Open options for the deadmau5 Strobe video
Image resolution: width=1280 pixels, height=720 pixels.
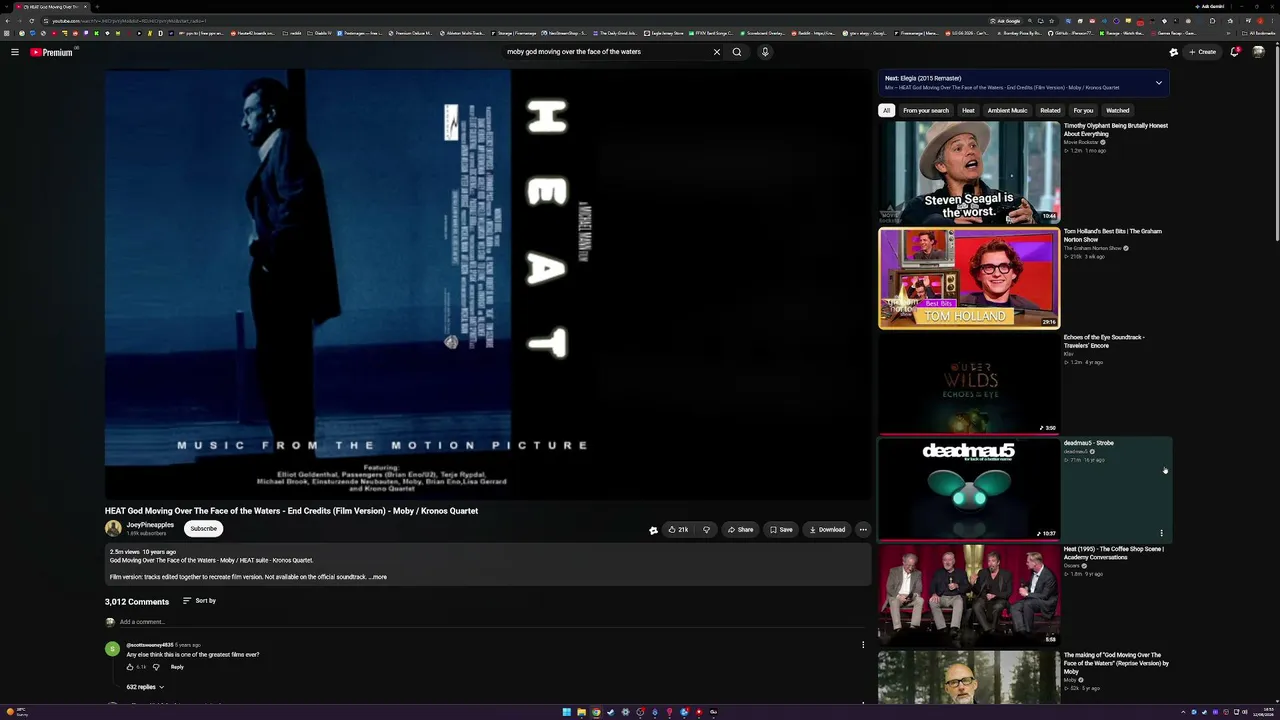[x=1161, y=533]
